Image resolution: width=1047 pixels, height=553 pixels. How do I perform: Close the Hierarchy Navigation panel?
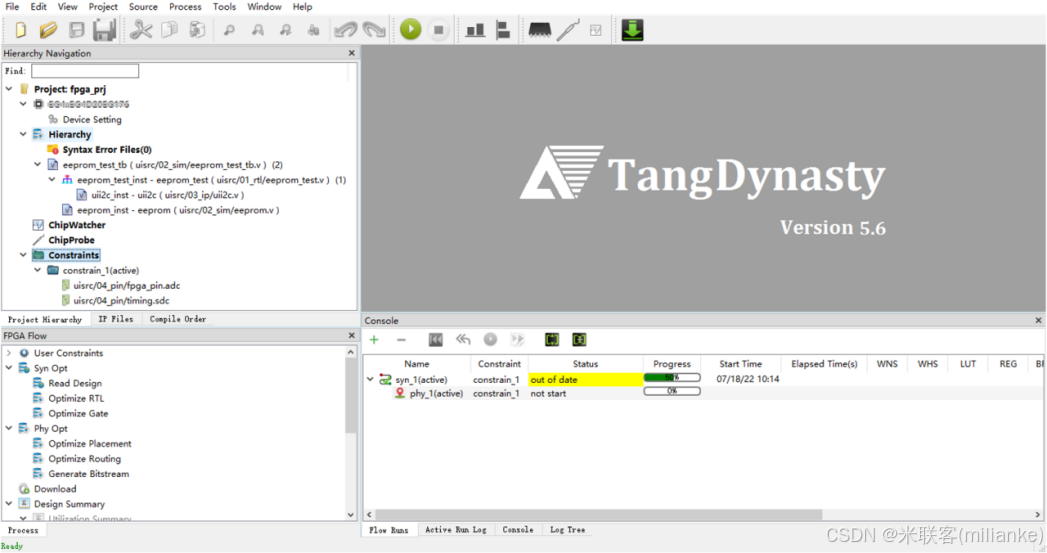click(352, 53)
